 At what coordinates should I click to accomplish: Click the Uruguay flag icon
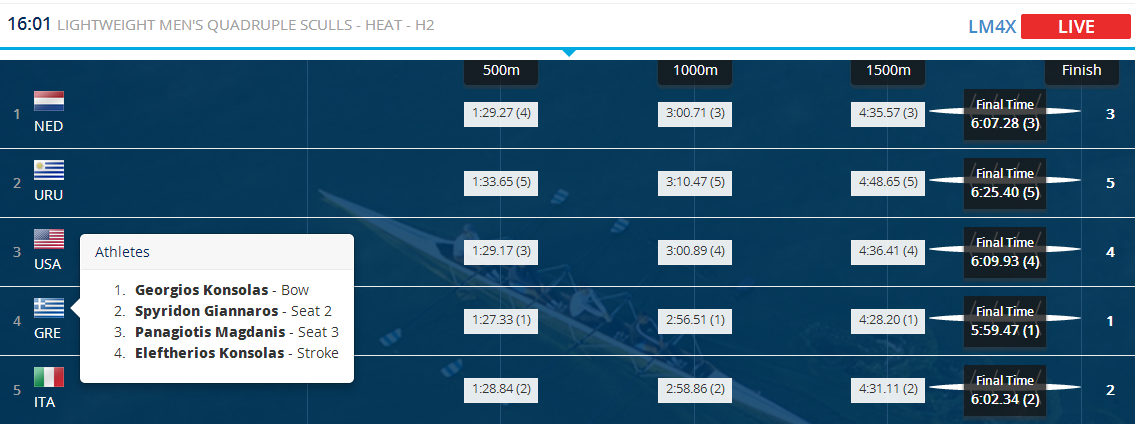49,171
